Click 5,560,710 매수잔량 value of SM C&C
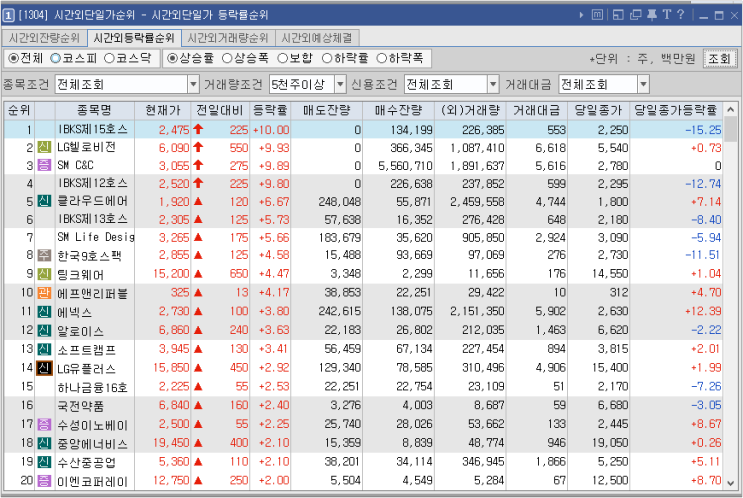 (405, 165)
